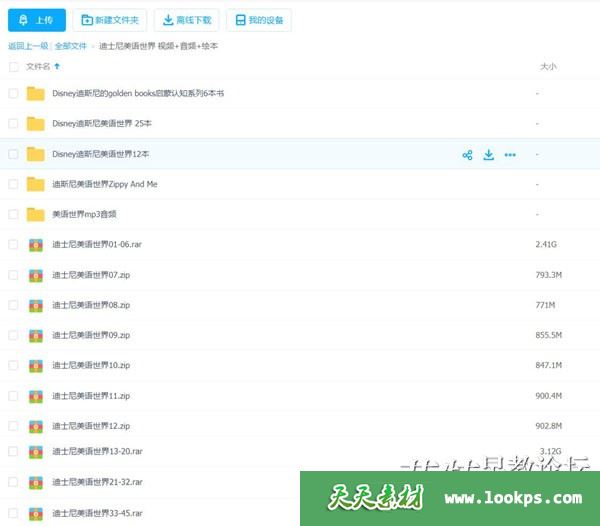Open Disney golden books folder name
The width and height of the screenshot is (600, 526).
[x=138, y=93]
